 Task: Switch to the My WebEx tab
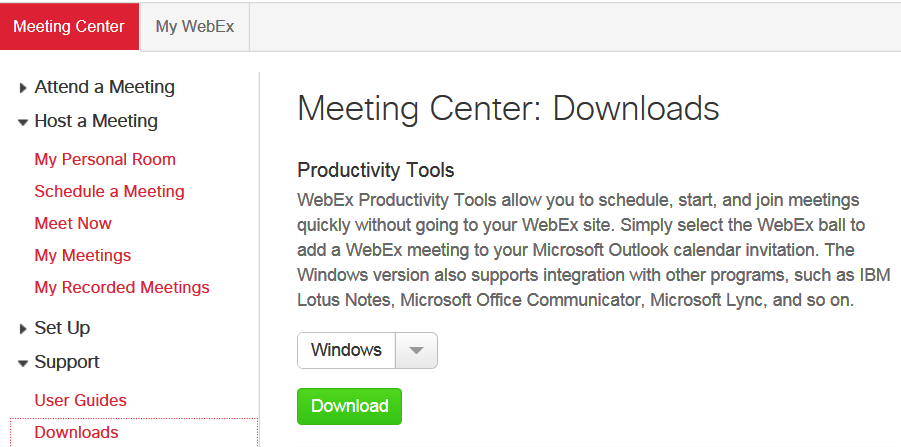click(195, 26)
